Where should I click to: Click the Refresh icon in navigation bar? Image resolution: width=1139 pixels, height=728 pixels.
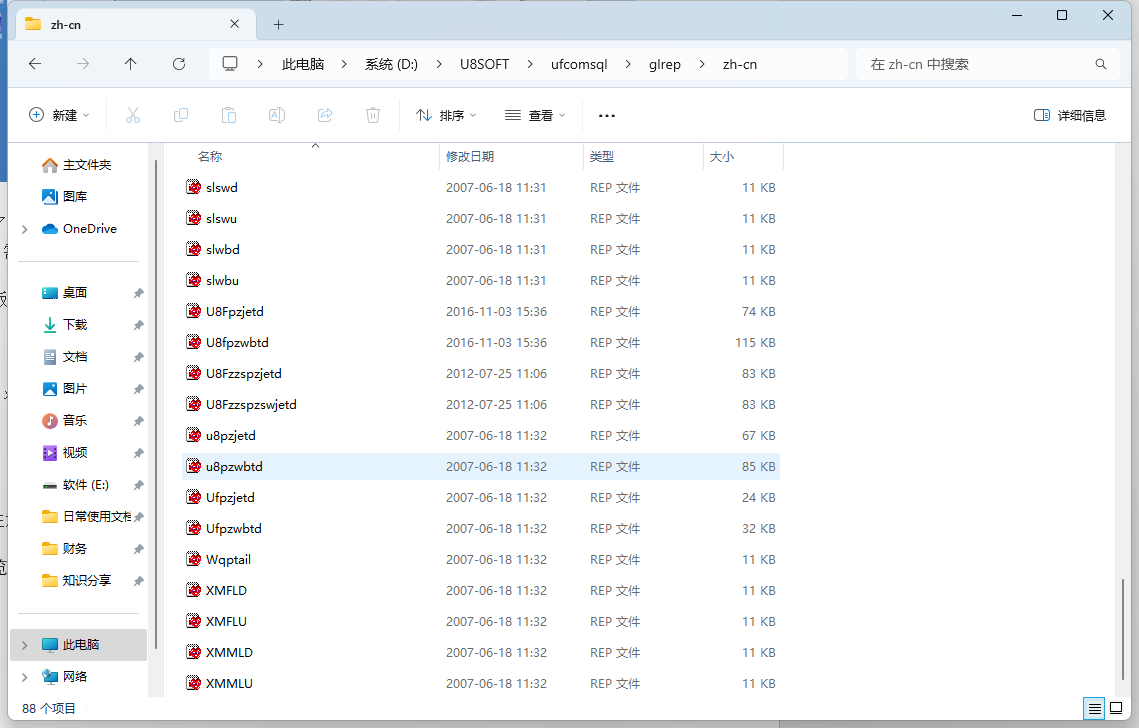pos(179,64)
